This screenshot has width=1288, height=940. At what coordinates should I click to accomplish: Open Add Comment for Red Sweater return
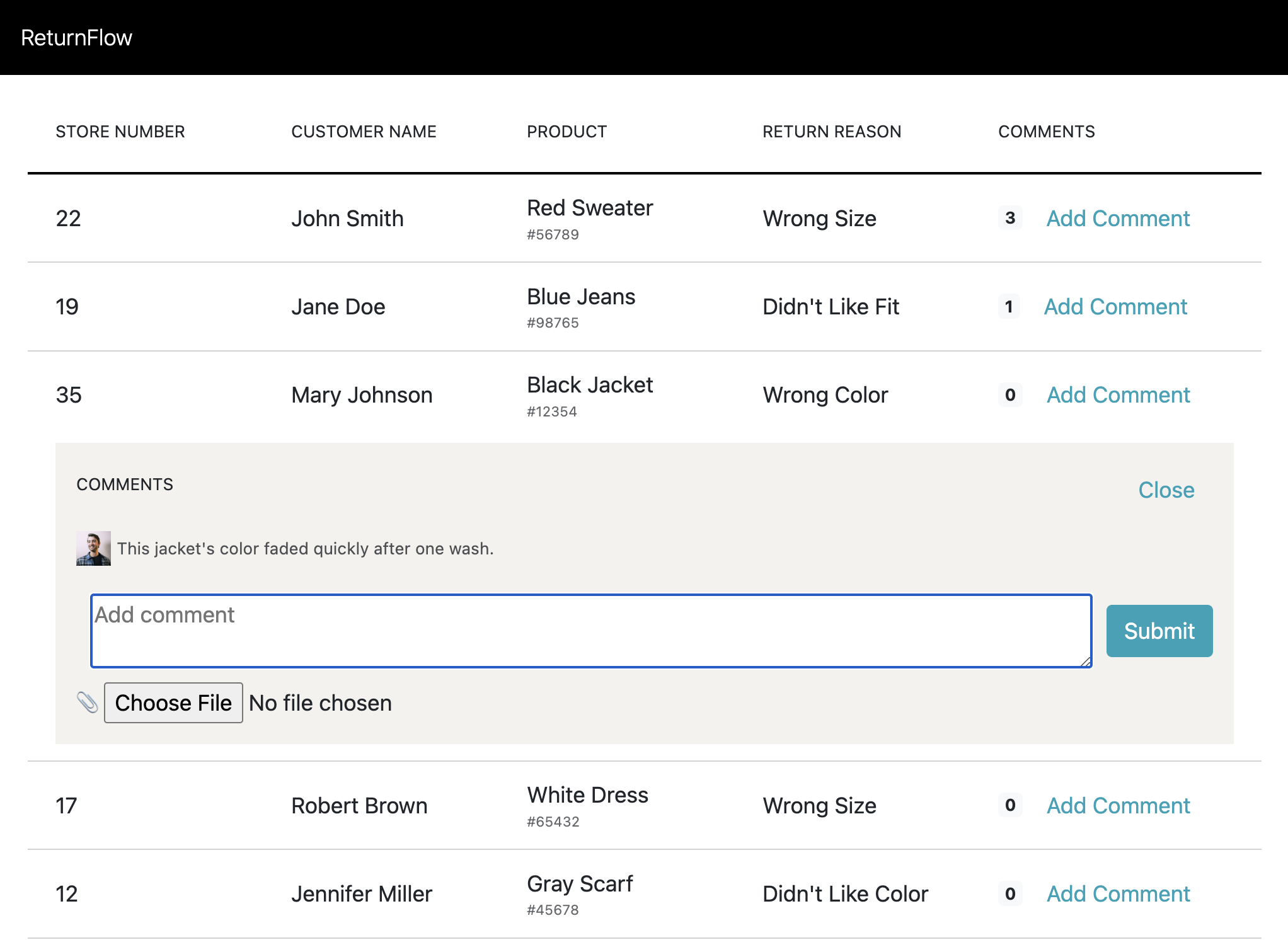click(x=1118, y=219)
